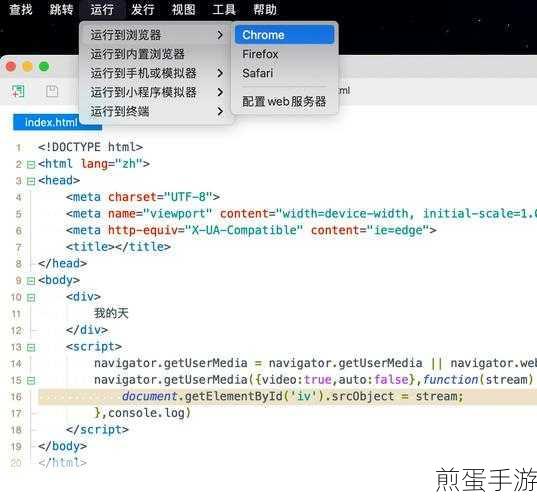Click the </body> closing tag
Viewport: 537px width, 500px height.
tap(62, 446)
